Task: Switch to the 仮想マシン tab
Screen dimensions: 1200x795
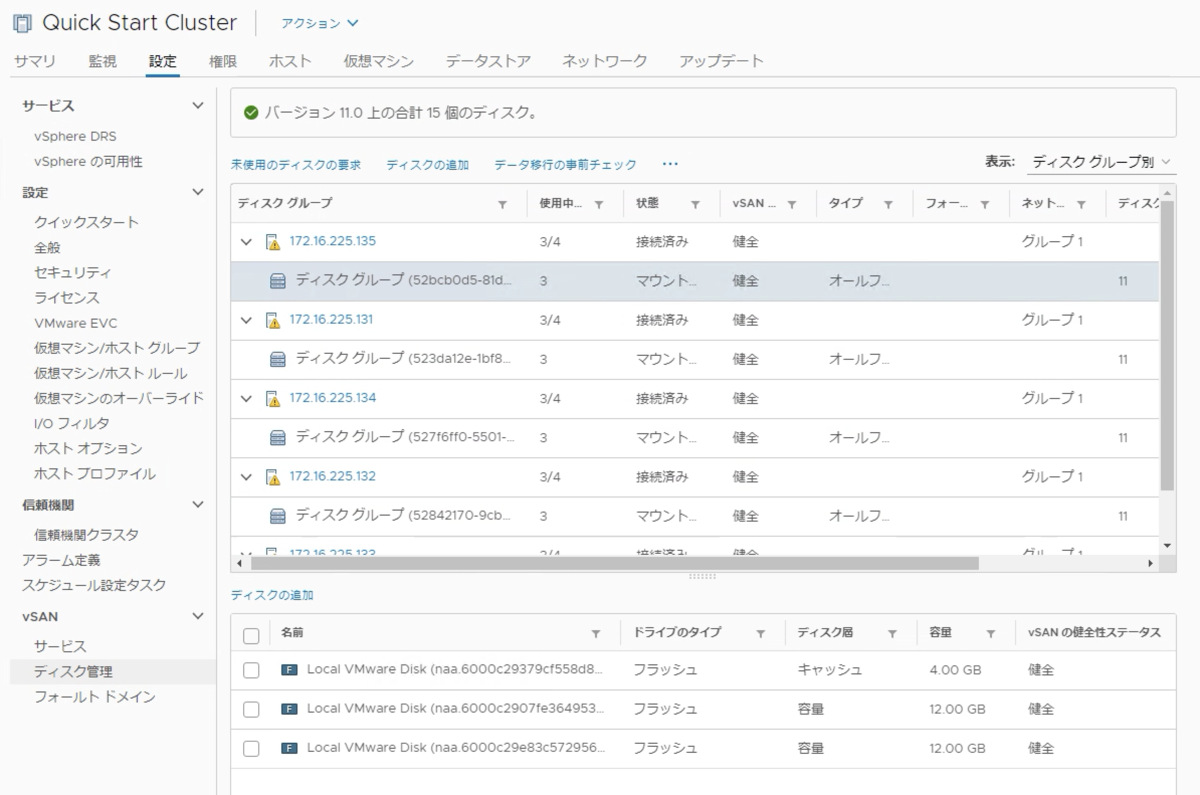Action: (379, 61)
